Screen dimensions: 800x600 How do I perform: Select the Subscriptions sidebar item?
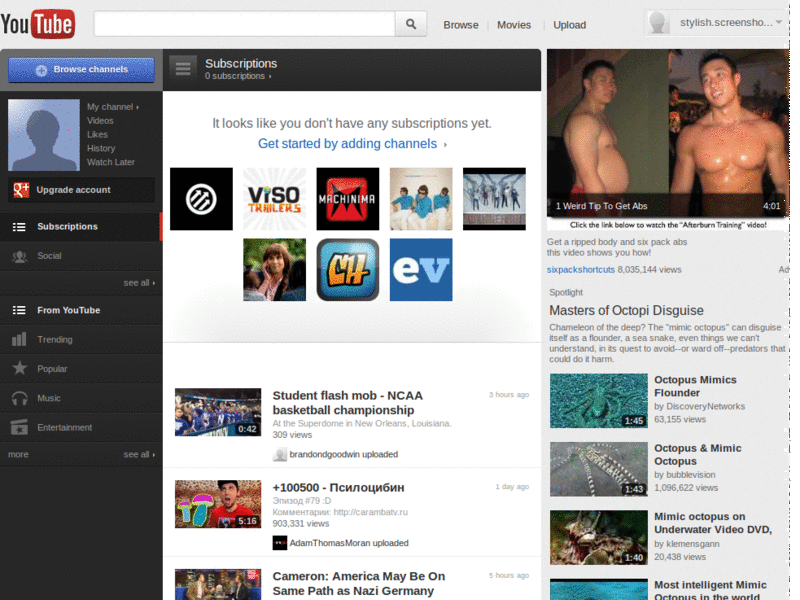[81, 227]
